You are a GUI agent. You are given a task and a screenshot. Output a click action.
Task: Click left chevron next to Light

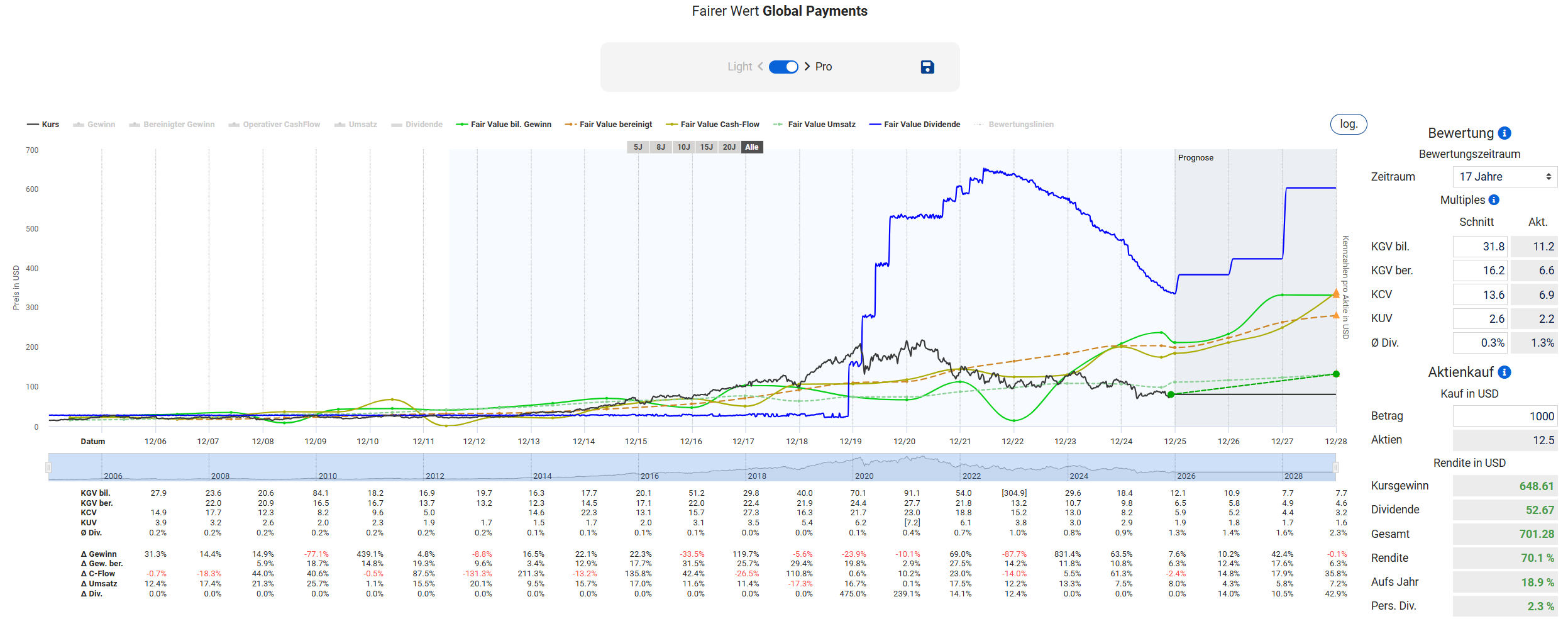tap(760, 67)
